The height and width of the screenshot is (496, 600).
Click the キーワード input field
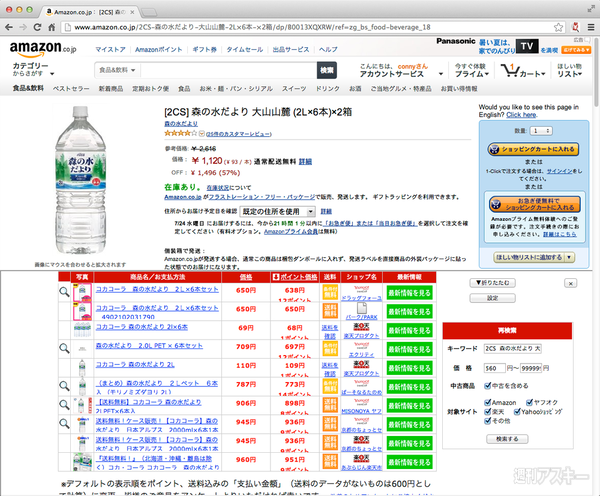tap(512, 348)
